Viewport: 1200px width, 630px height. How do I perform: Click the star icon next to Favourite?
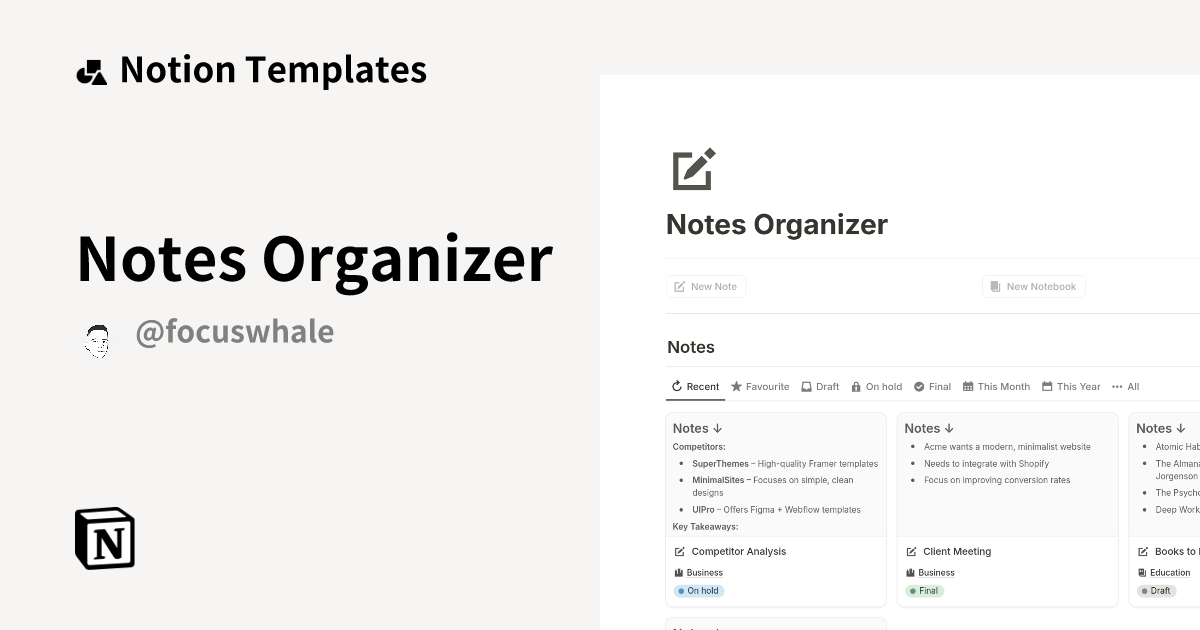point(736,386)
